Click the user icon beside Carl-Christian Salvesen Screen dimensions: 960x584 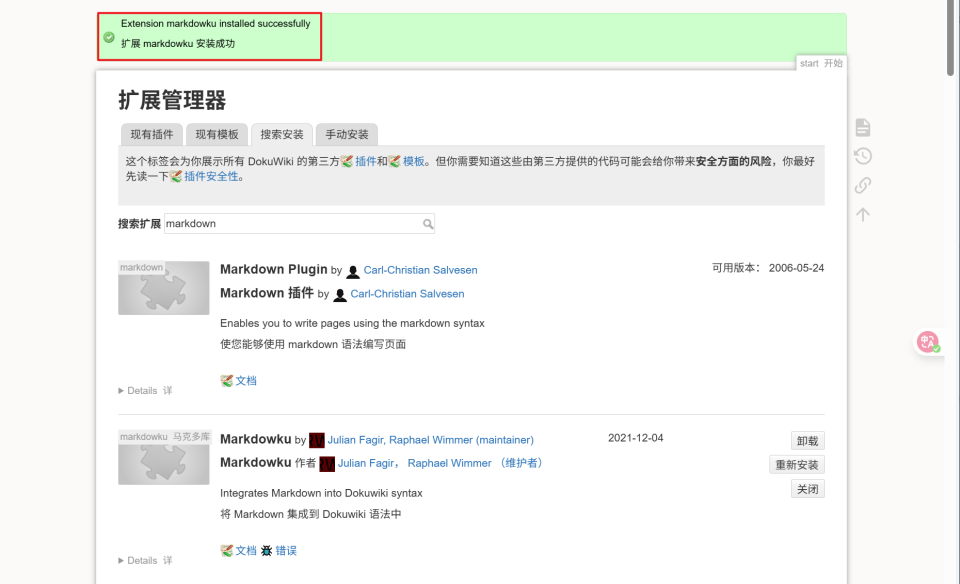coord(353,270)
